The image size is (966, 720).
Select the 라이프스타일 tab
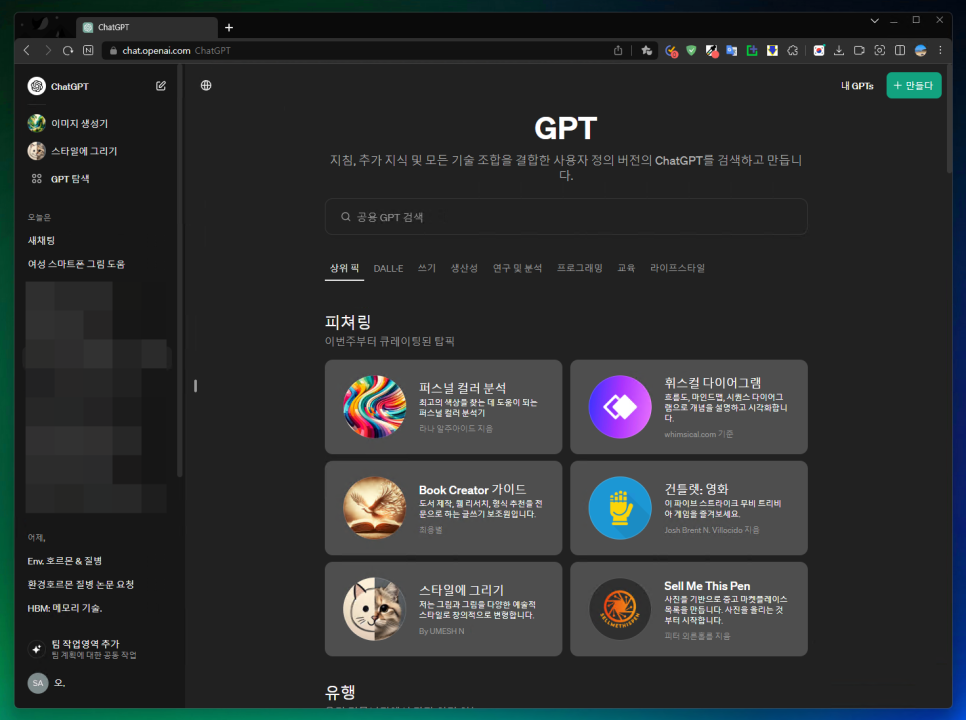click(x=677, y=269)
